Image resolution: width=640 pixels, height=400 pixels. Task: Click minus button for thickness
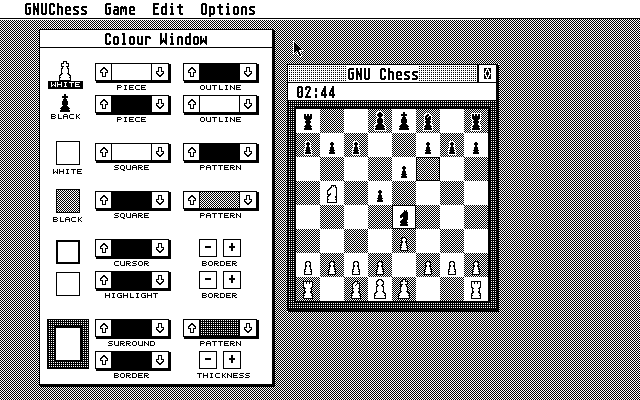tap(208, 359)
